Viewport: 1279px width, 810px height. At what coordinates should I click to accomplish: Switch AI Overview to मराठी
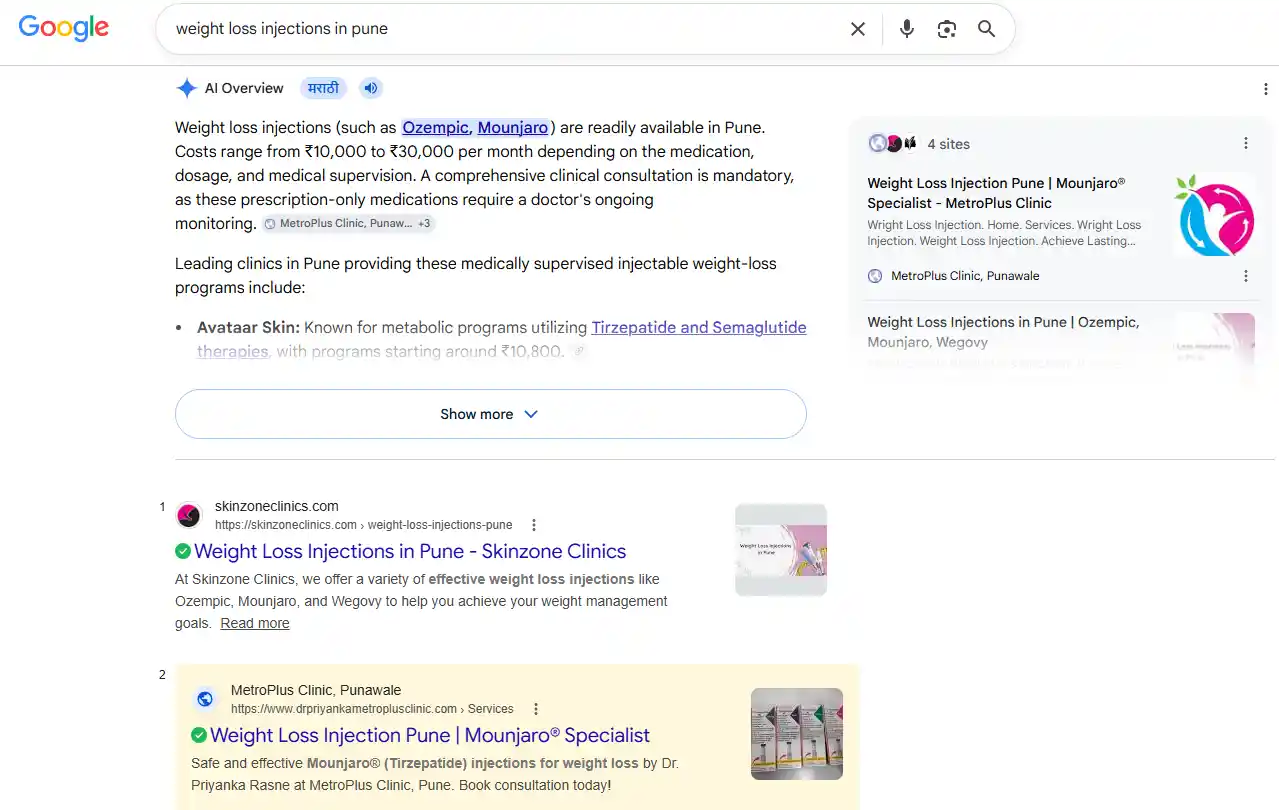pyautogui.click(x=323, y=88)
